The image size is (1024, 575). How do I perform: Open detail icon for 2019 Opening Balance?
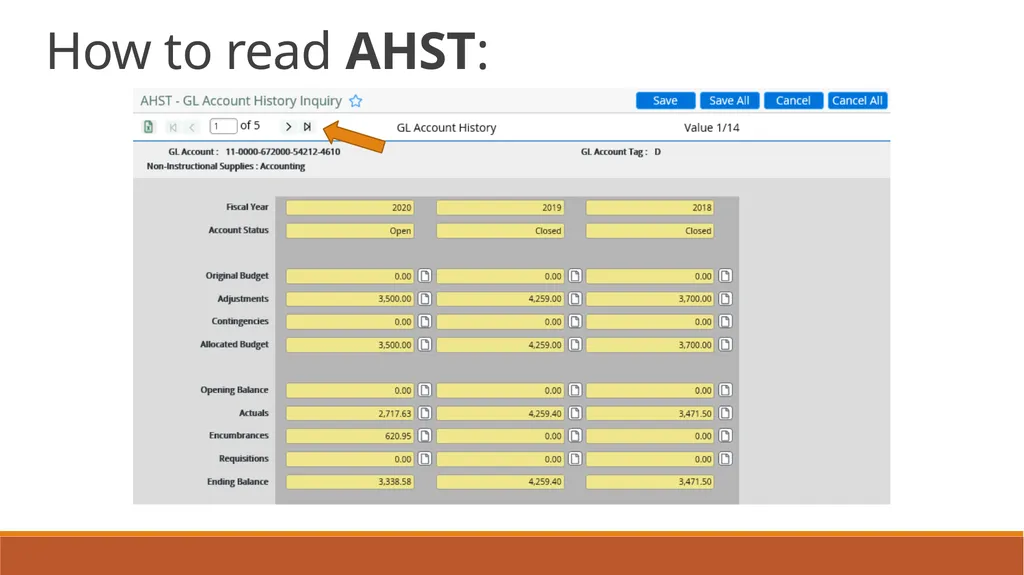pos(575,390)
